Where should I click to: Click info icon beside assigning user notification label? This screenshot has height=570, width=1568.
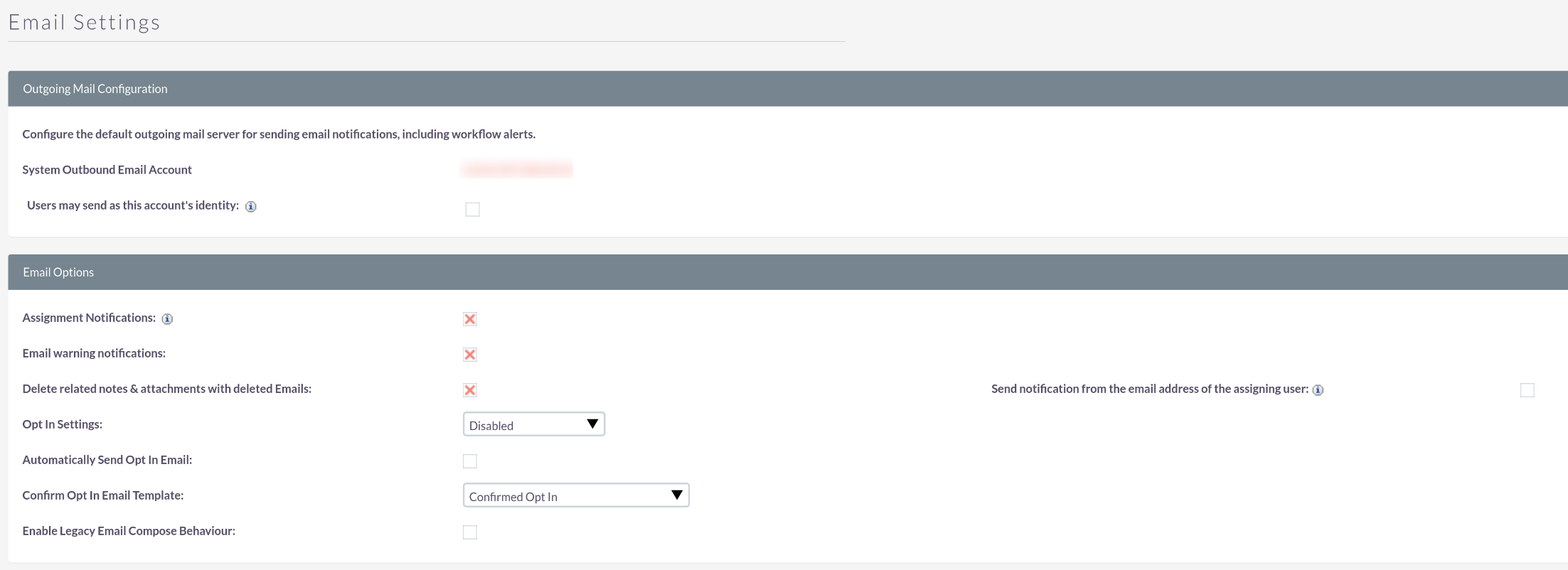[x=1318, y=390]
